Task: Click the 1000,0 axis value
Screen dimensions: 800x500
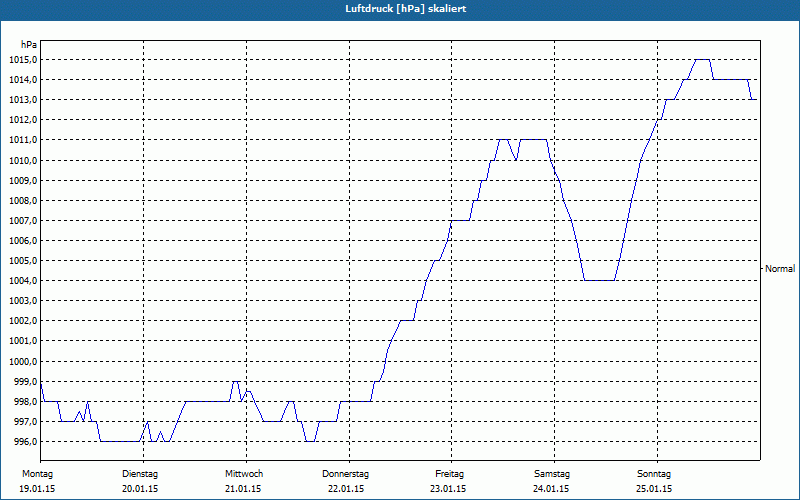Action: (x=23, y=362)
